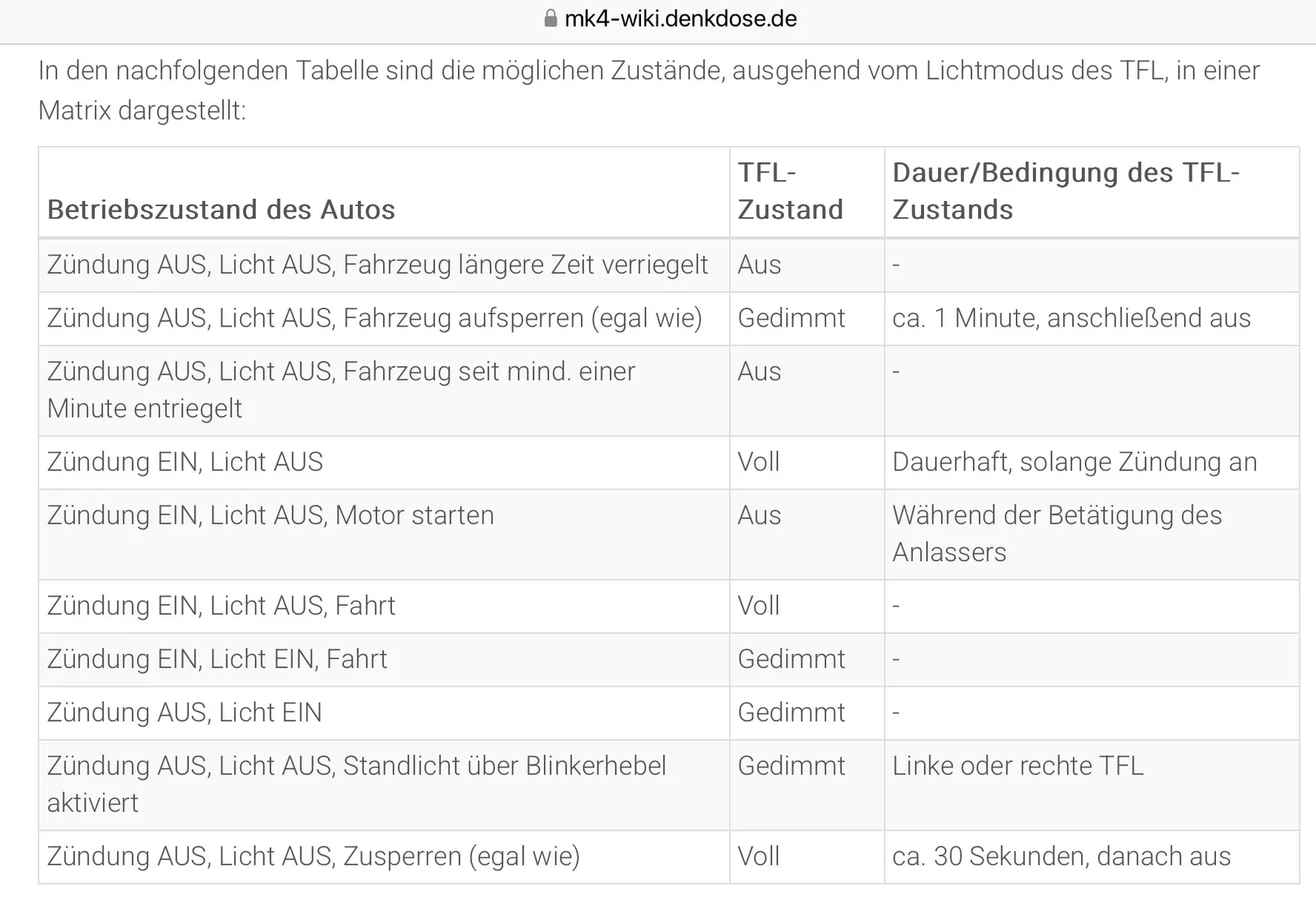Click the "ca. 30 Sekunden, danach aus" cell

click(1061, 856)
